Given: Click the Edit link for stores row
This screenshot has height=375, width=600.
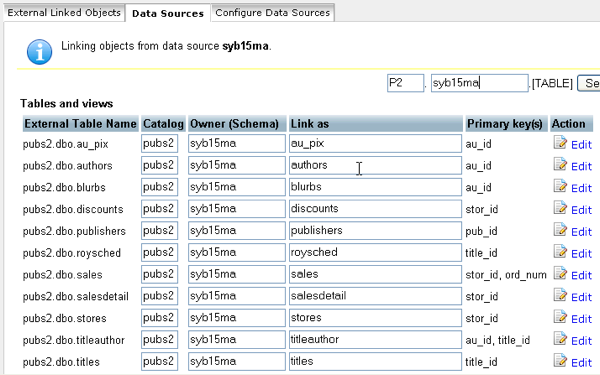Looking at the screenshot, I should [x=581, y=319].
